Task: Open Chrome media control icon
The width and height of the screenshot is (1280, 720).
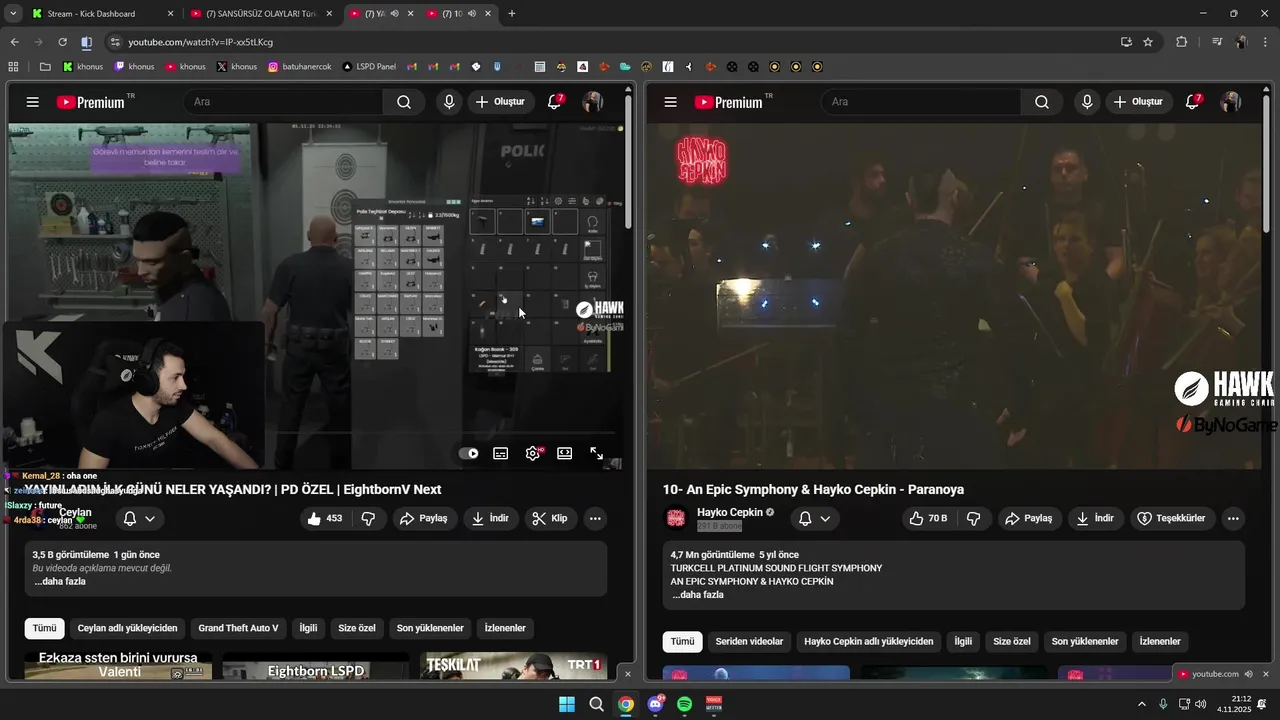Action: [x=1217, y=42]
